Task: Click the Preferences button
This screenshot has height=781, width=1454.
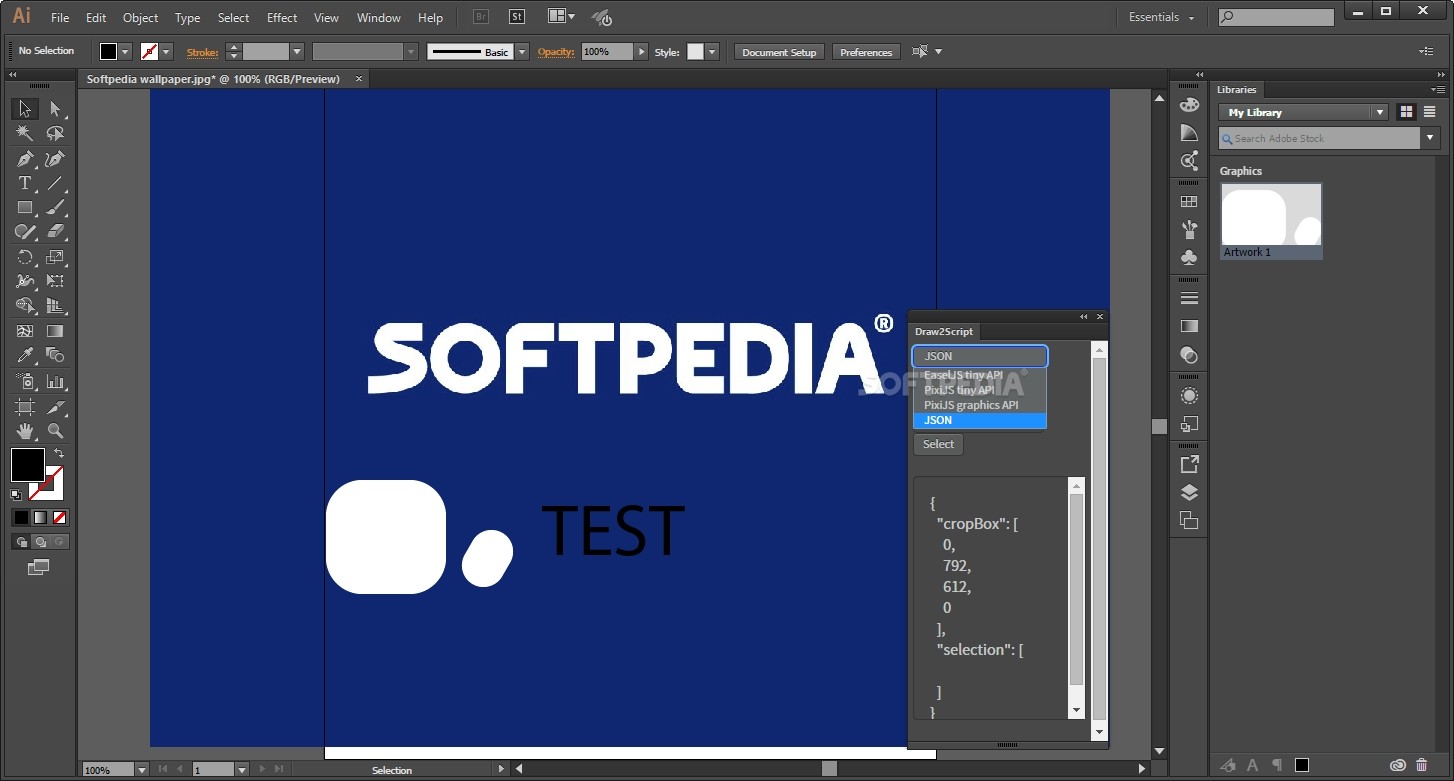Action: (866, 52)
